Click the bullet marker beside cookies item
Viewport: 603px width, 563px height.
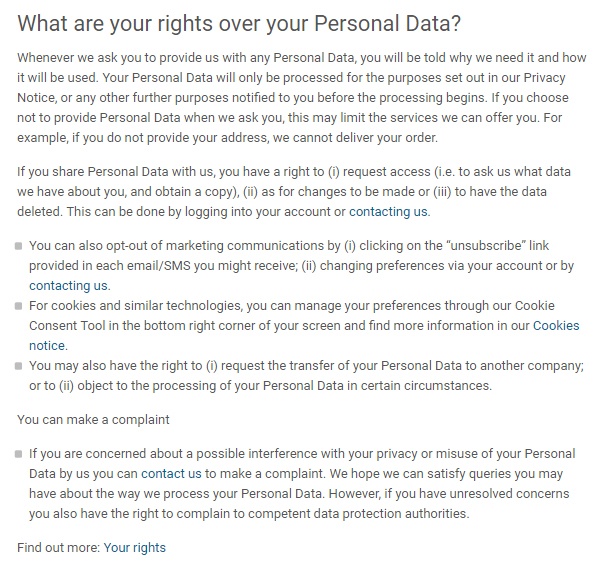pos(18,306)
